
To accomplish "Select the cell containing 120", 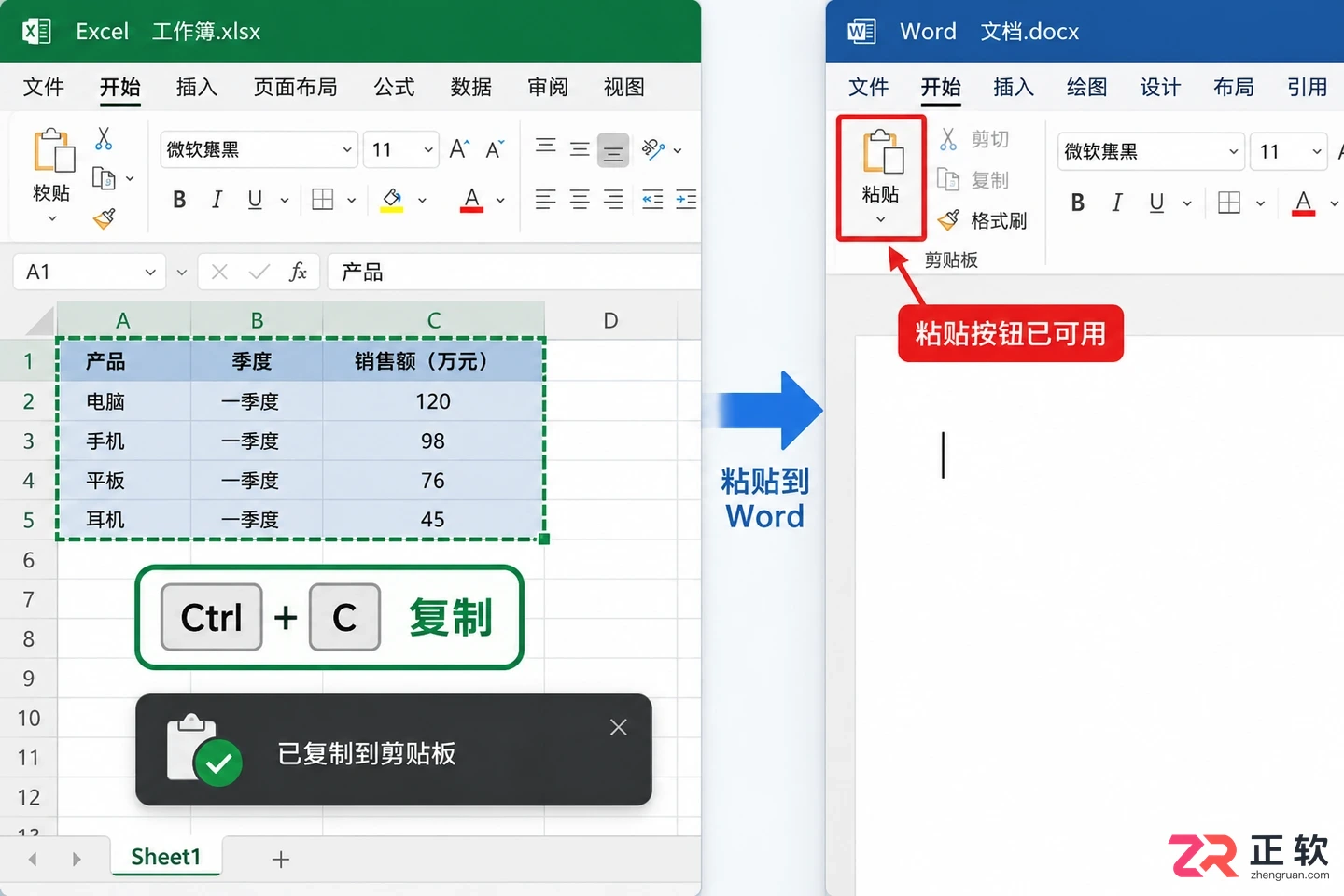I will coord(433,401).
